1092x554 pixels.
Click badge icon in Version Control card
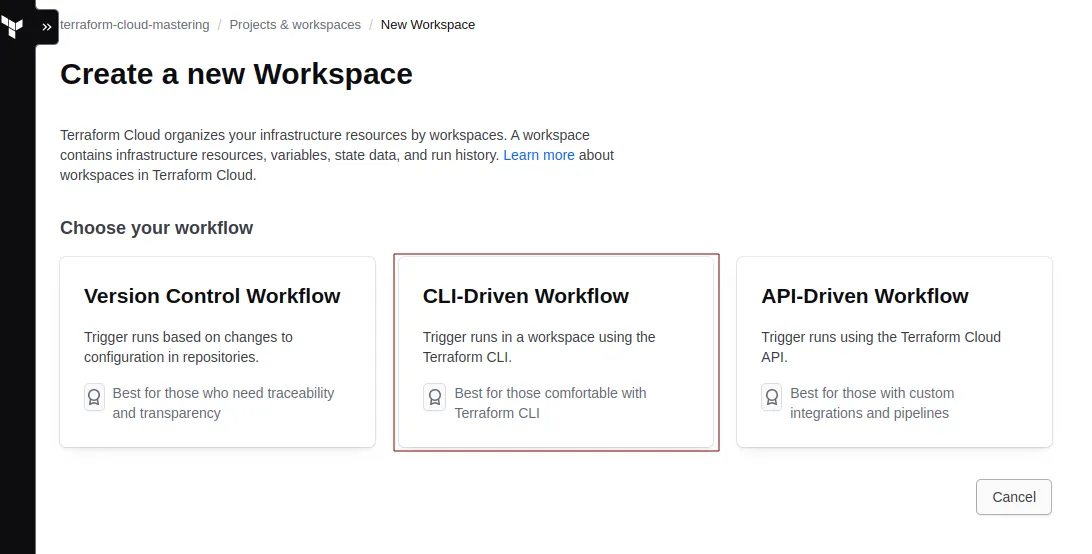pyautogui.click(x=94, y=397)
